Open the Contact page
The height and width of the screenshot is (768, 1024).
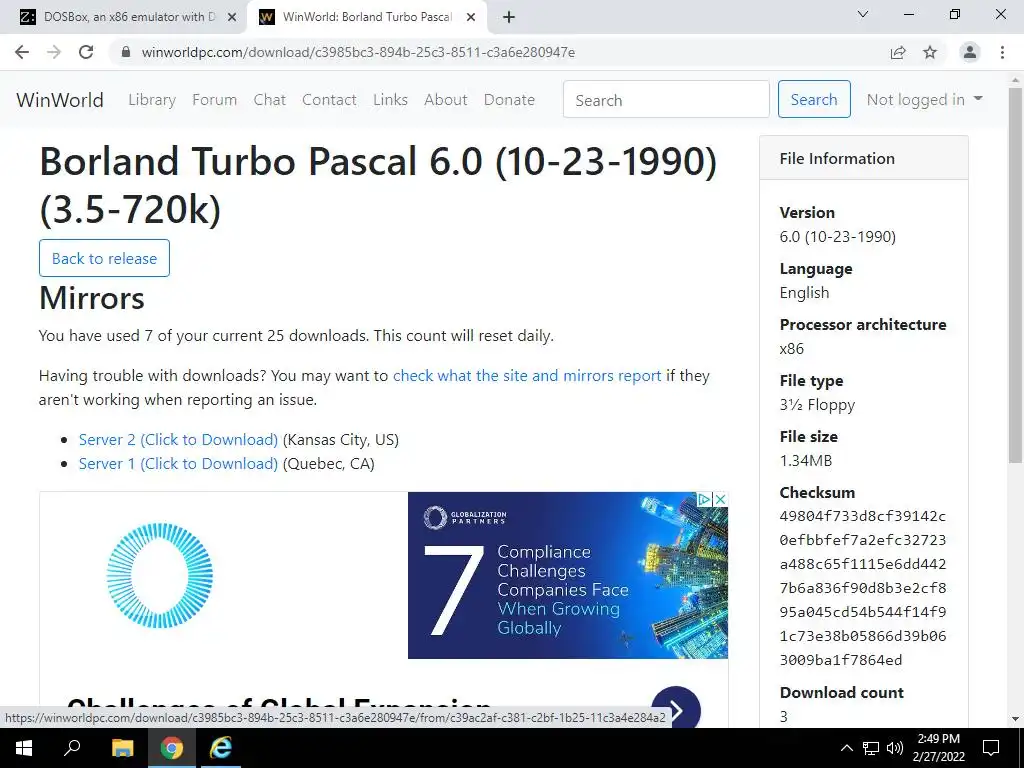[329, 100]
